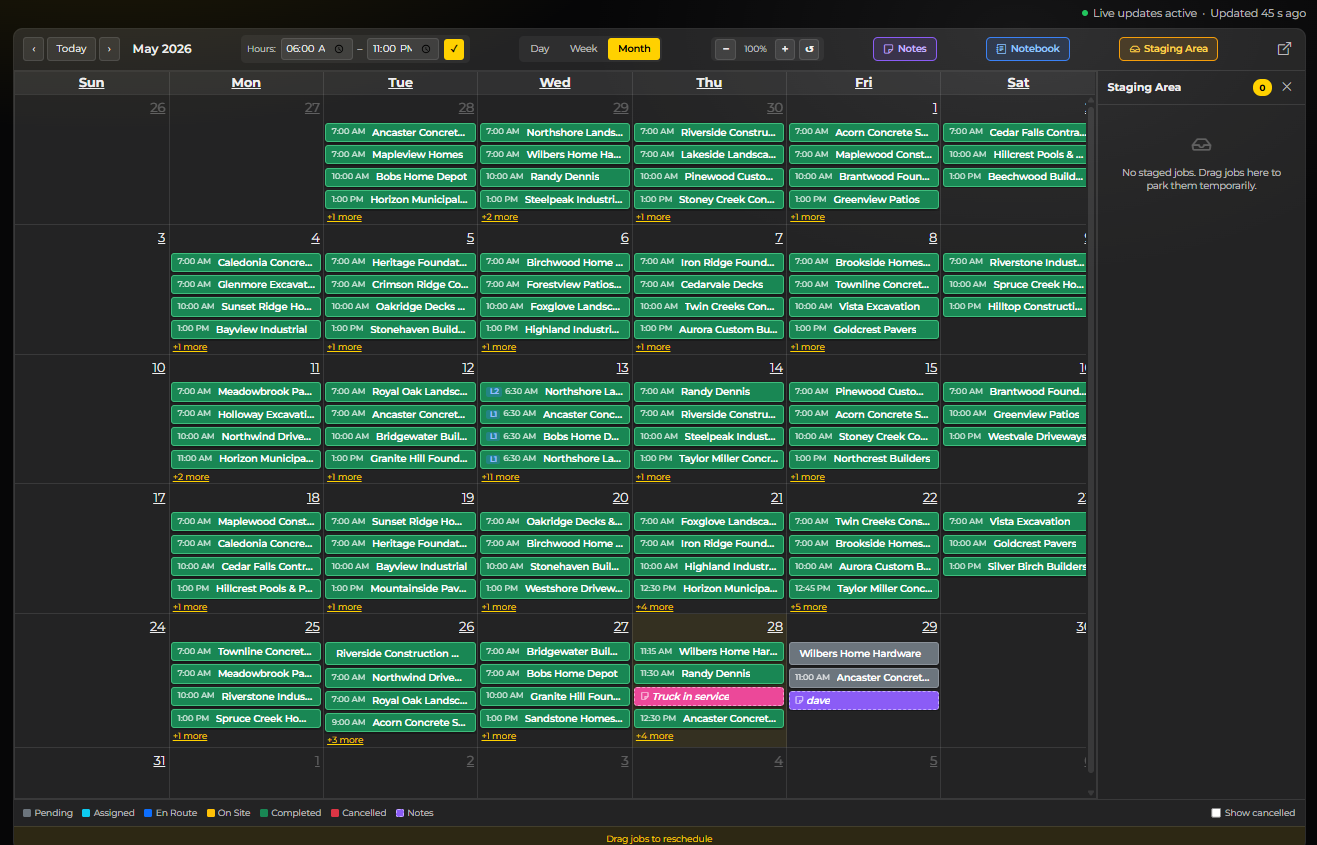Click the staged jobs count badge

(x=1262, y=88)
